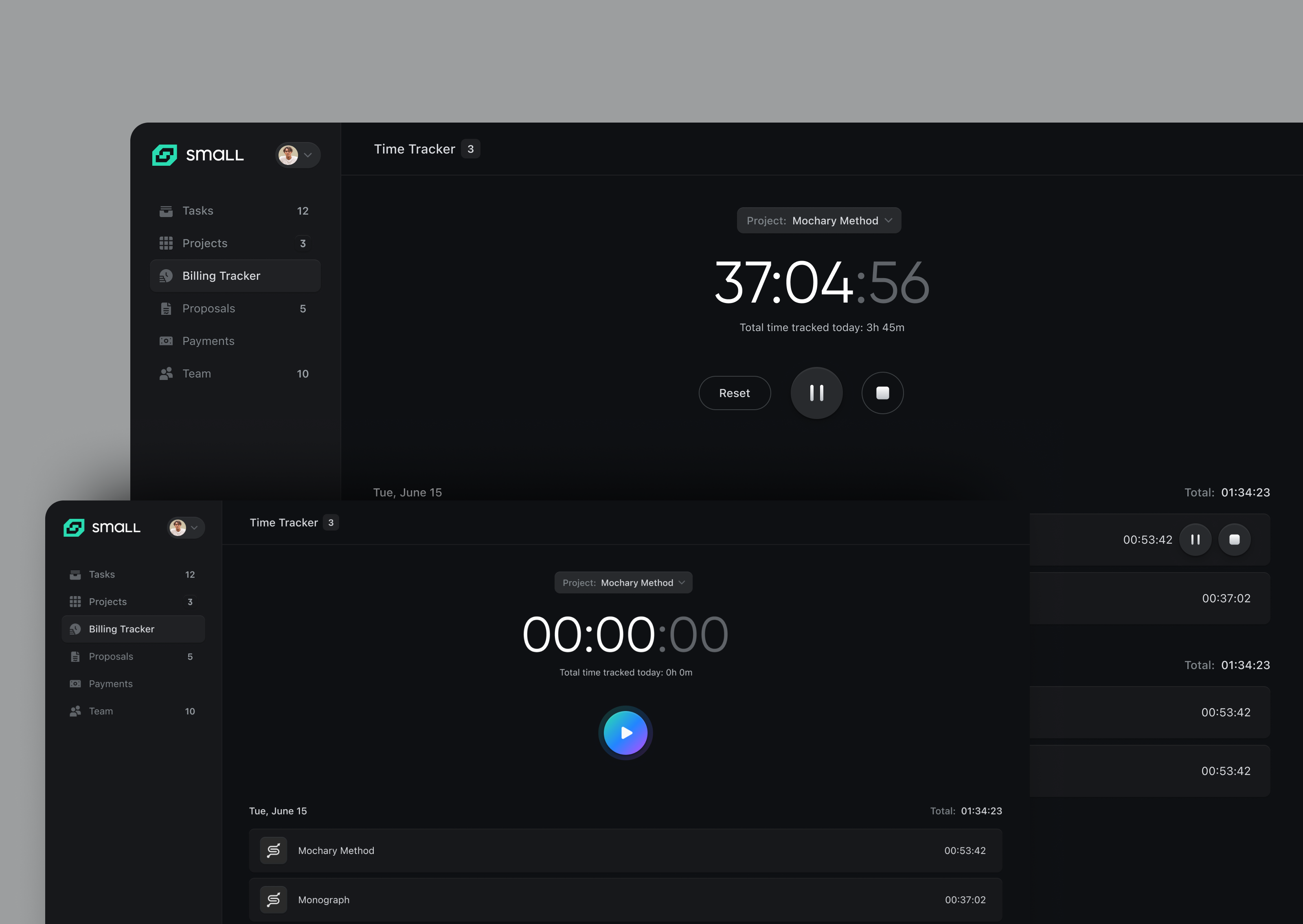Viewport: 1303px width, 924px height.
Task: Start the timer with the play button
Action: pyautogui.click(x=625, y=733)
